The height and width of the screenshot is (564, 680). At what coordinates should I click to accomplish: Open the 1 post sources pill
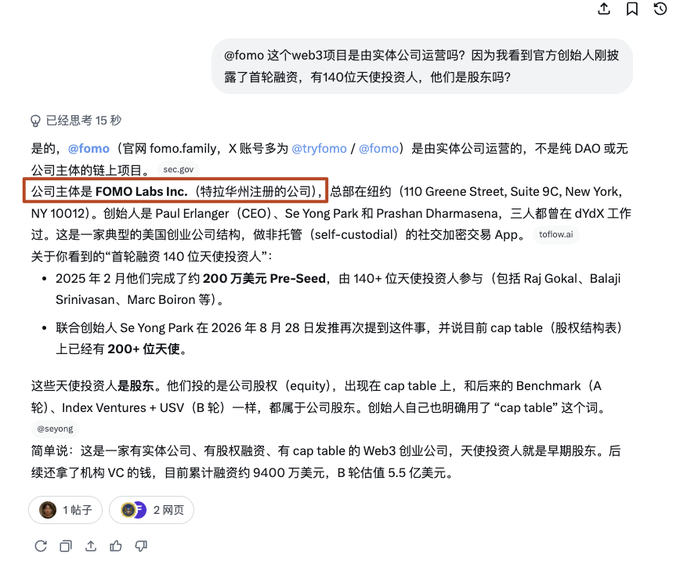coord(65,510)
